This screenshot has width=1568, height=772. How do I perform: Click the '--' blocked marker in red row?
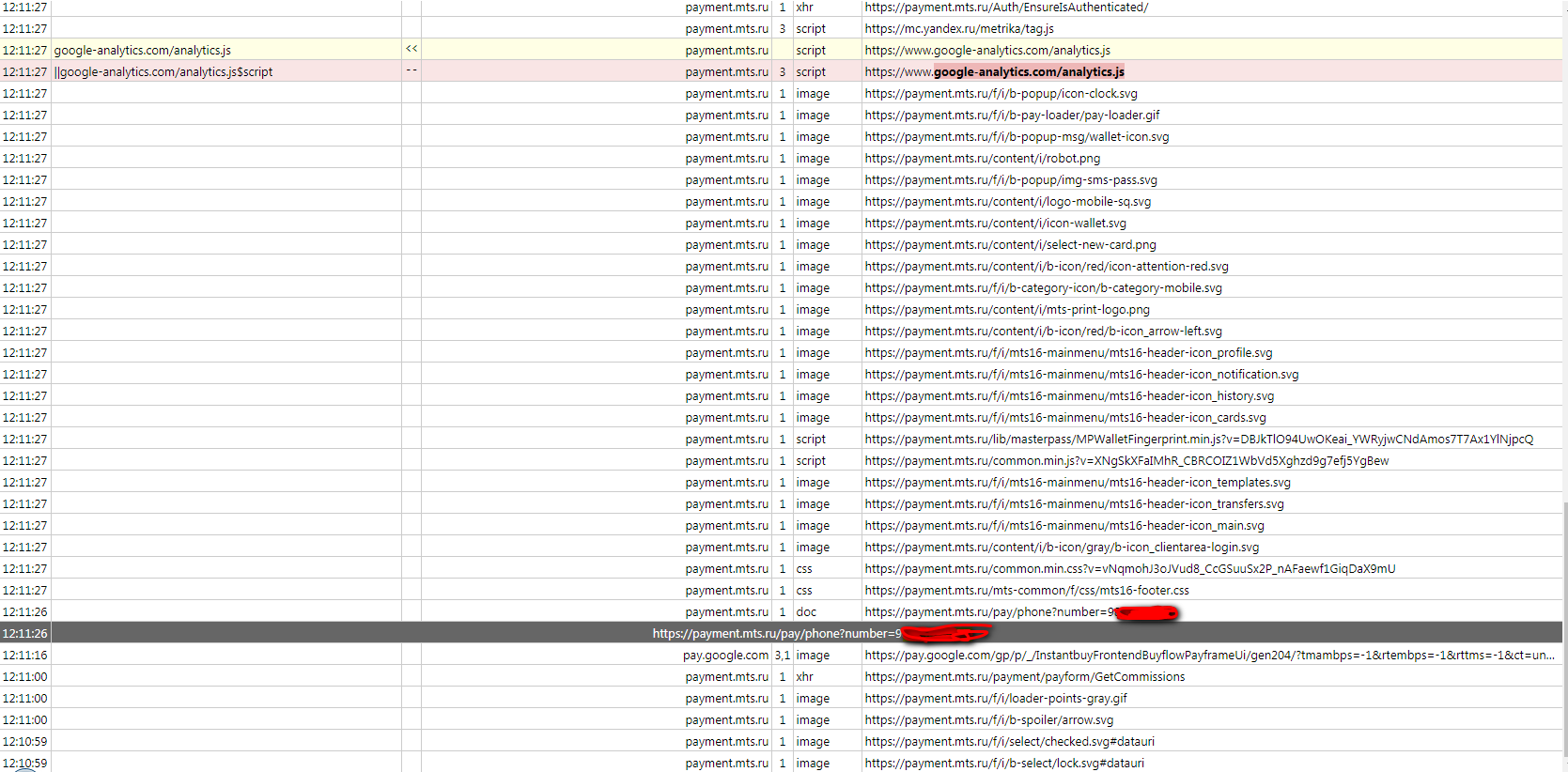click(411, 70)
